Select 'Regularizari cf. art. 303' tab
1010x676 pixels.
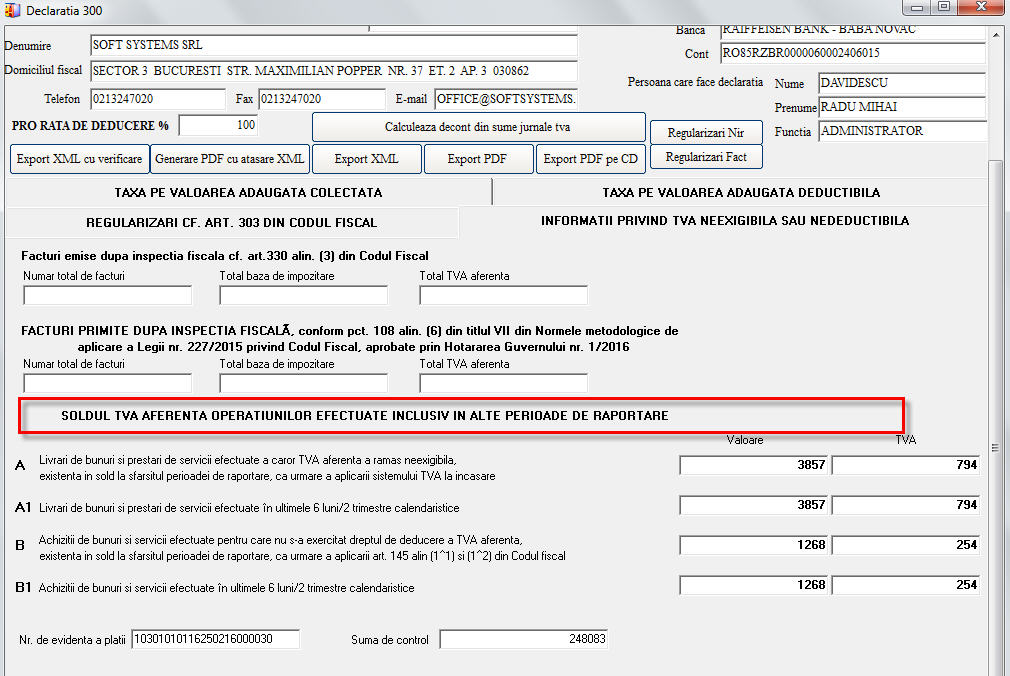pyautogui.click(x=231, y=222)
